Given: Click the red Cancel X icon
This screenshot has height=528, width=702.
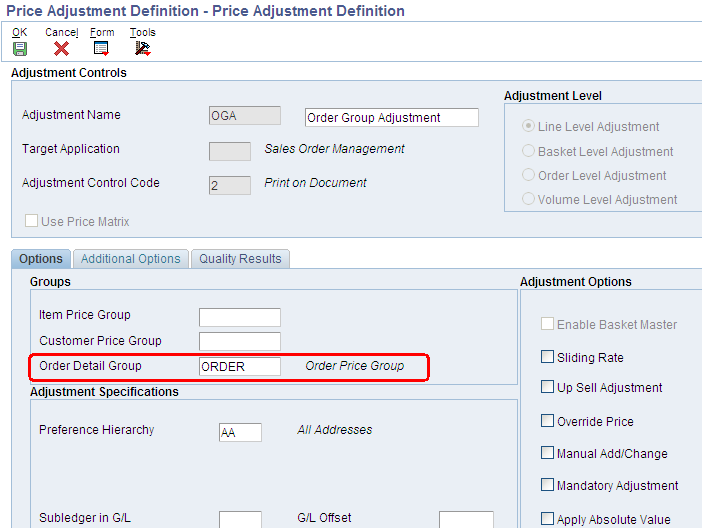Looking at the screenshot, I should pyautogui.click(x=61, y=48).
